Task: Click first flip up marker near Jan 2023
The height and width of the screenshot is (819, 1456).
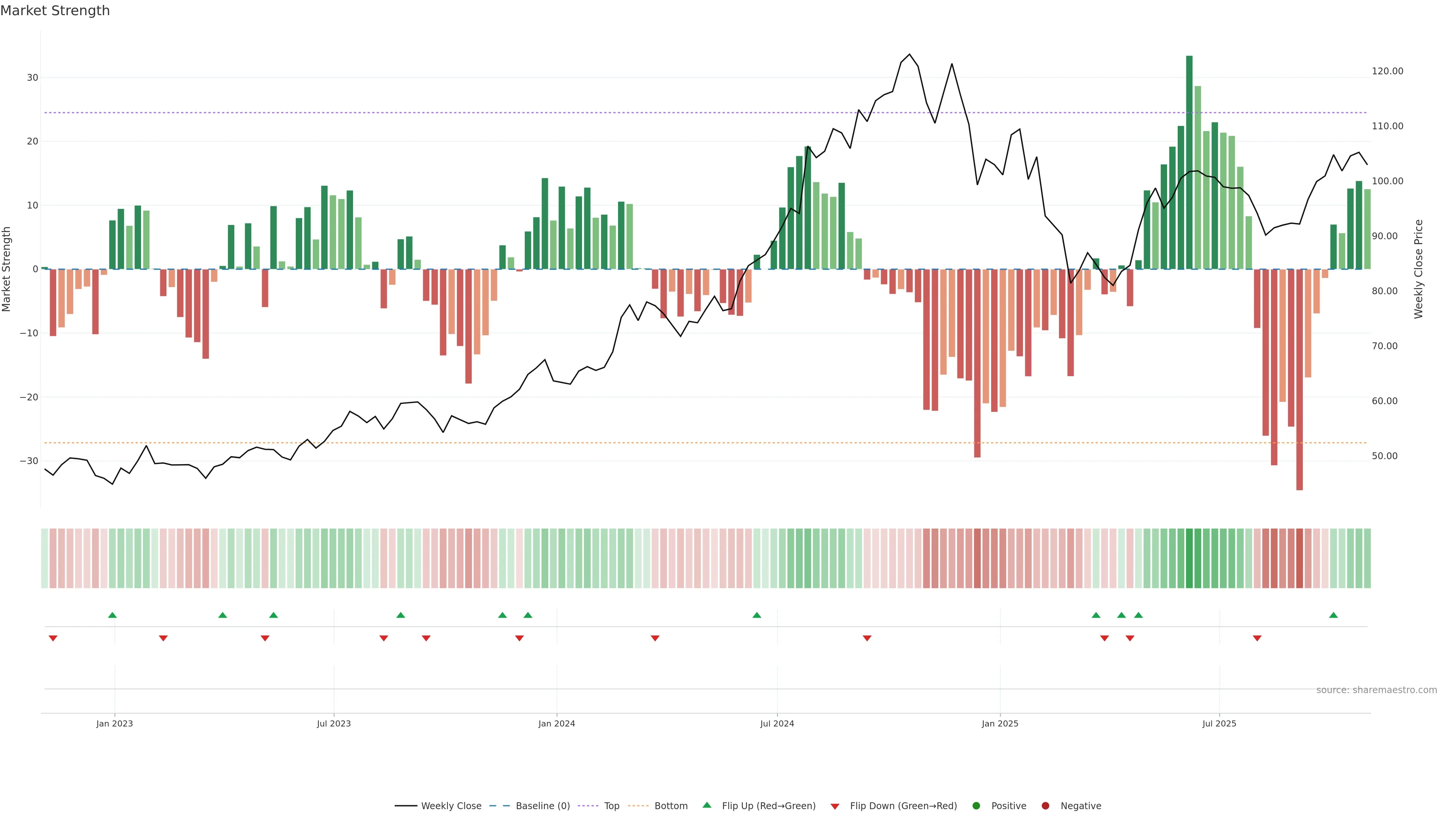Action: [113, 615]
